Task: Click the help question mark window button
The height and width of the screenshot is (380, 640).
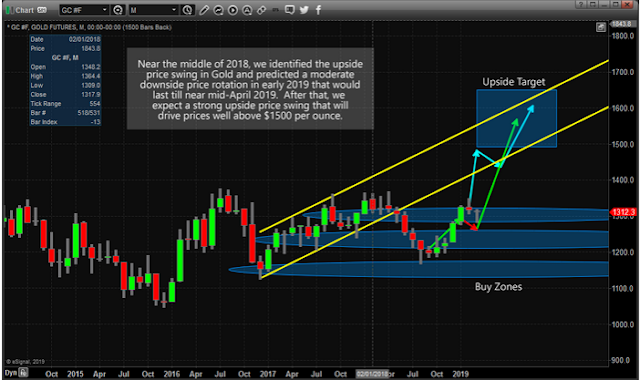Action: click(x=581, y=4)
